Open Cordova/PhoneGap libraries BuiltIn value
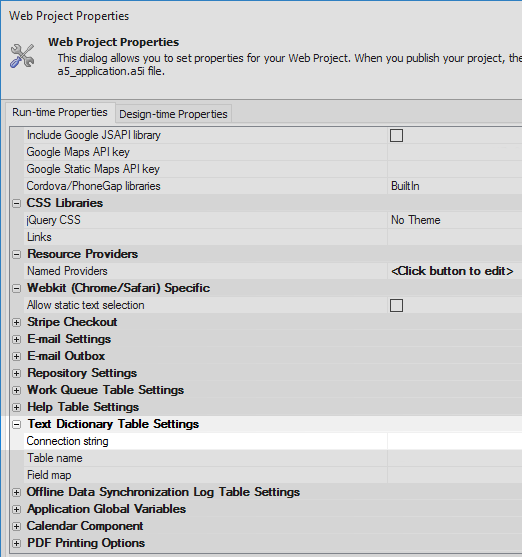The image size is (522, 557). pyautogui.click(x=454, y=186)
